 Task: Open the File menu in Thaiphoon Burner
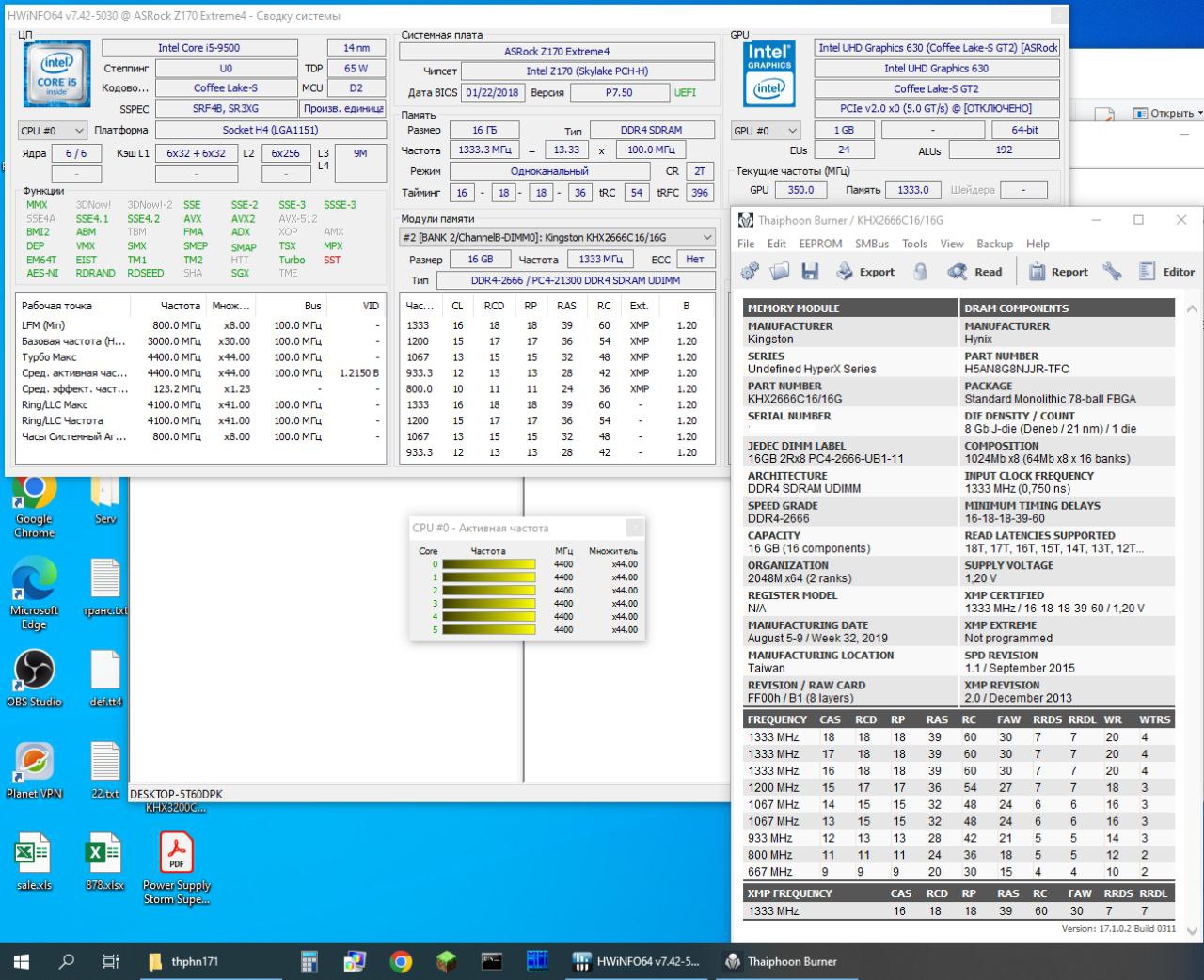[x=746, y=244]
